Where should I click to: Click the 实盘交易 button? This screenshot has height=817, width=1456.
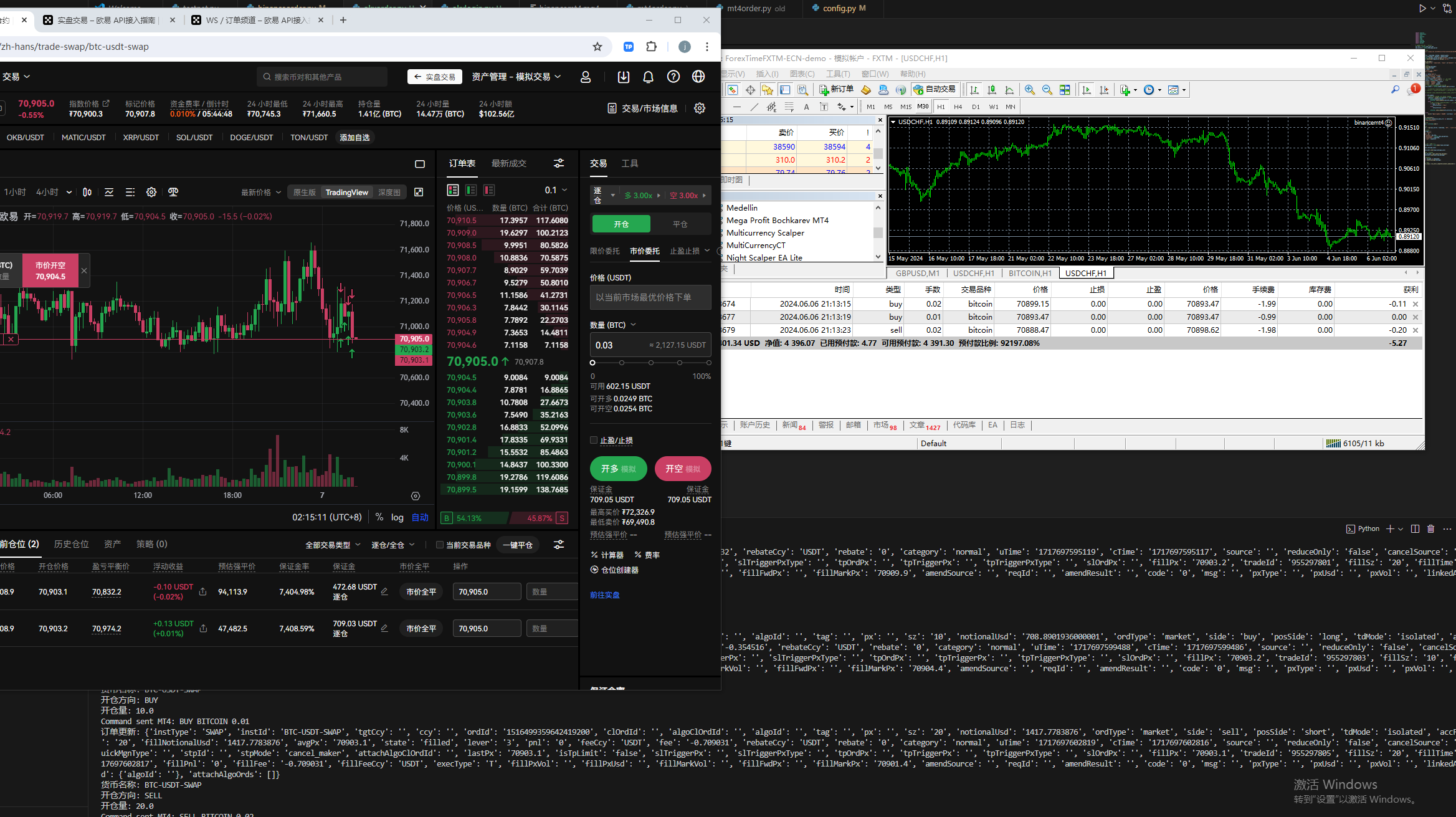tap(435, 77)
